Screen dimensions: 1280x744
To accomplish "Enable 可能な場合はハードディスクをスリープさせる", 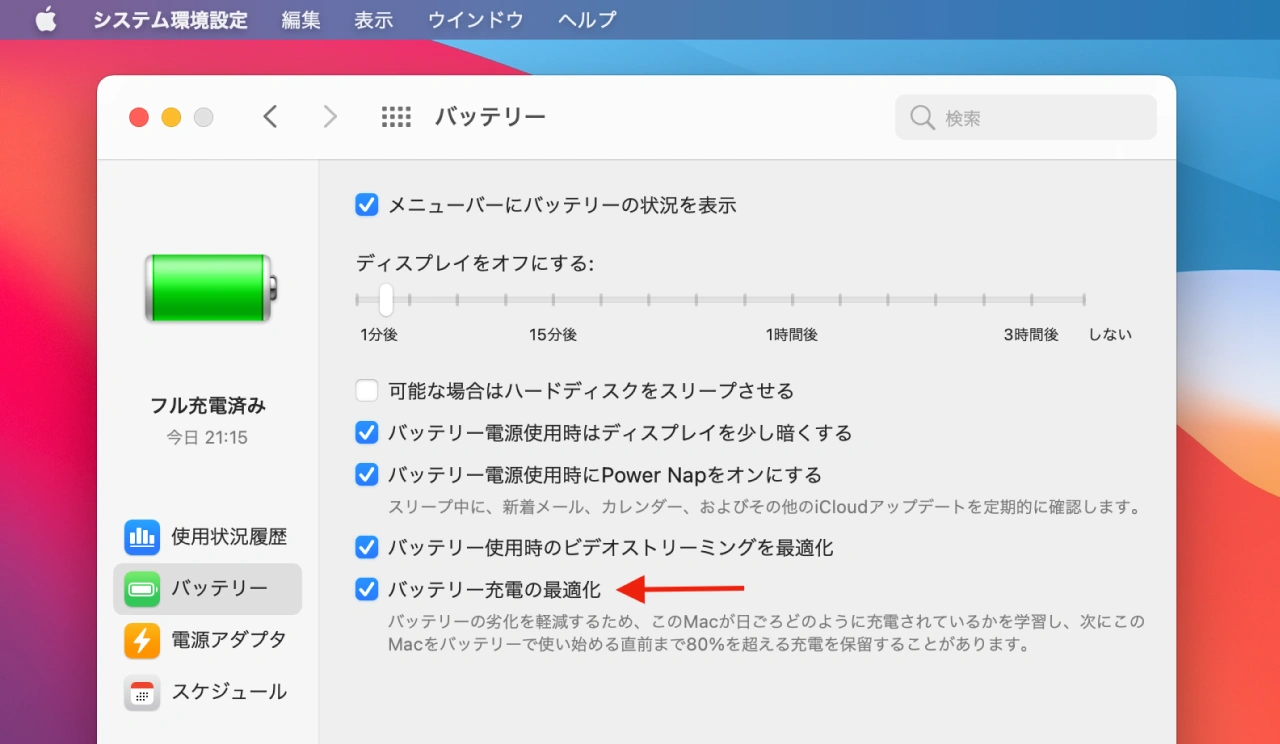I will click(x=366, y=390).
